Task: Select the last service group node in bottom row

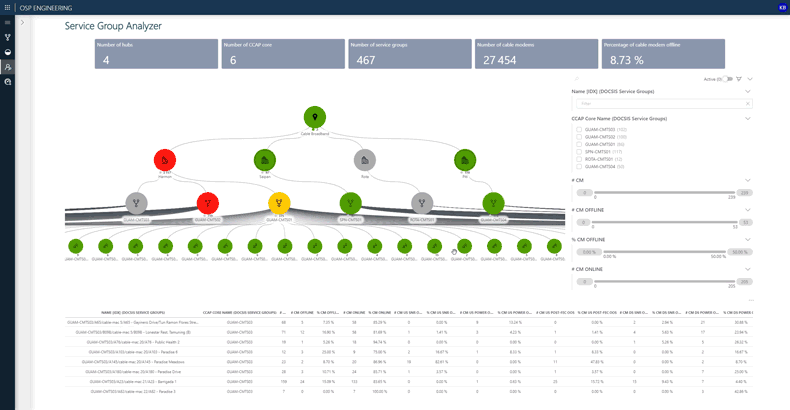Action: coord(554,246)
